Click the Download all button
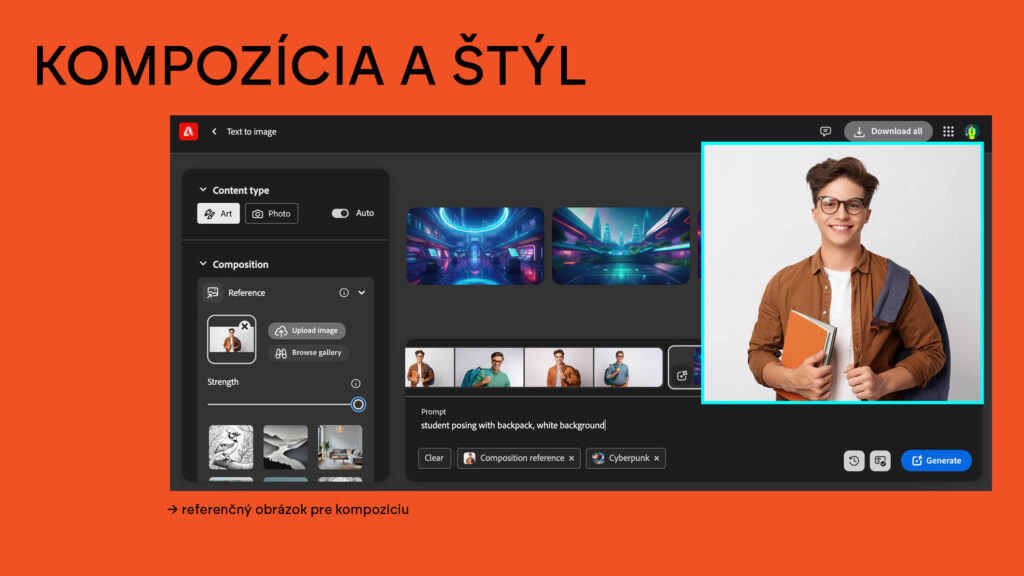 pos(888,131)
